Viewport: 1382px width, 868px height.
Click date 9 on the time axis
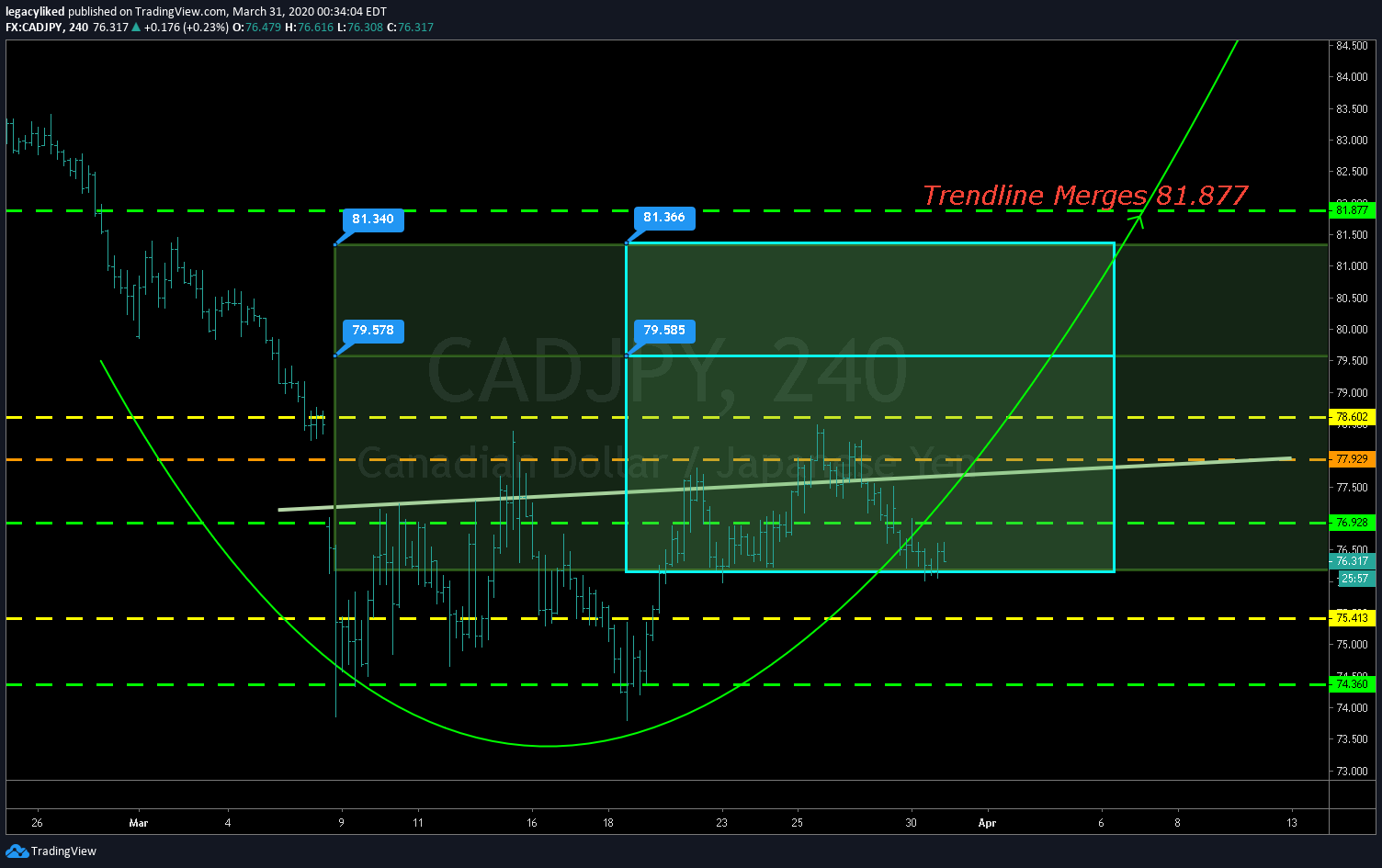click(341, 823)
